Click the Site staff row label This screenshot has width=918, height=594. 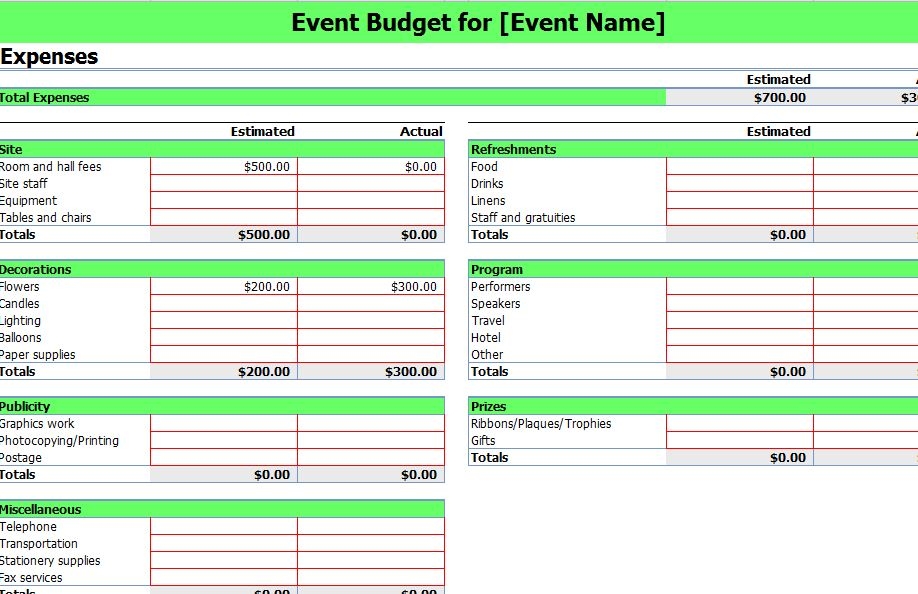(x=23, y=184)
